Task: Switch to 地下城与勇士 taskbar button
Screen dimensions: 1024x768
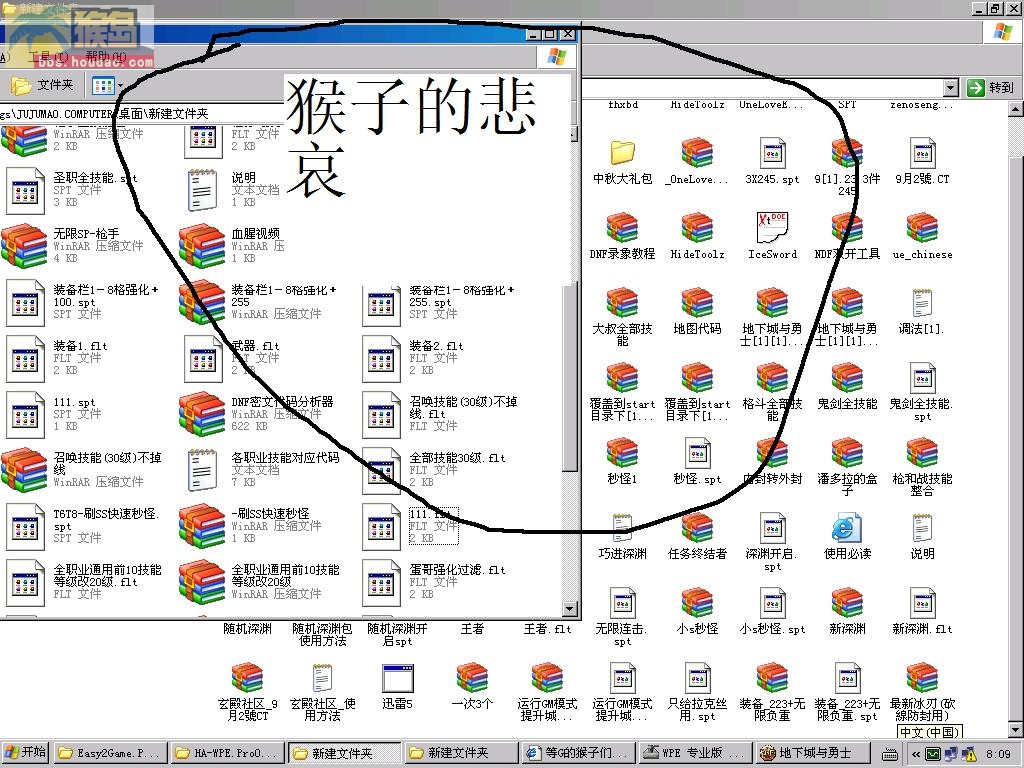Action: (x=814, y=753)
